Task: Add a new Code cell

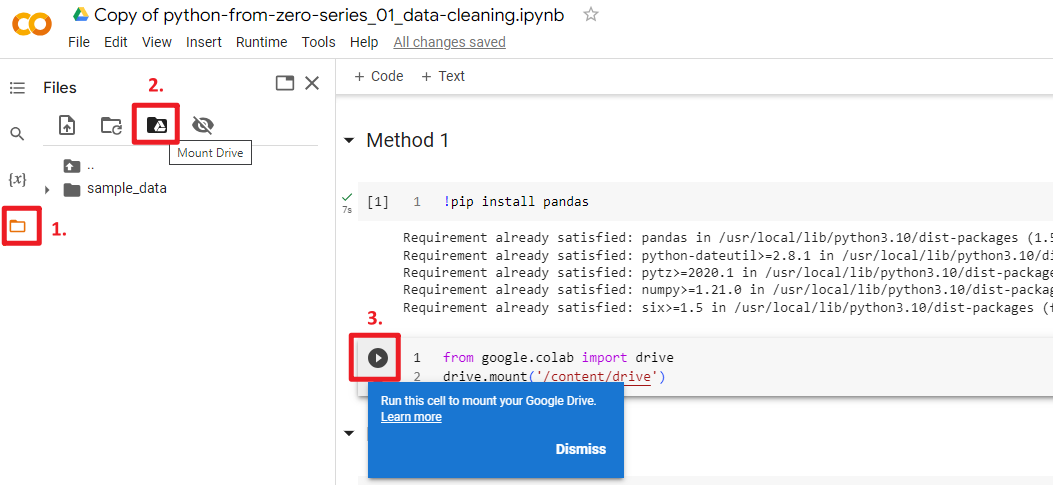Action: point(379,77)
